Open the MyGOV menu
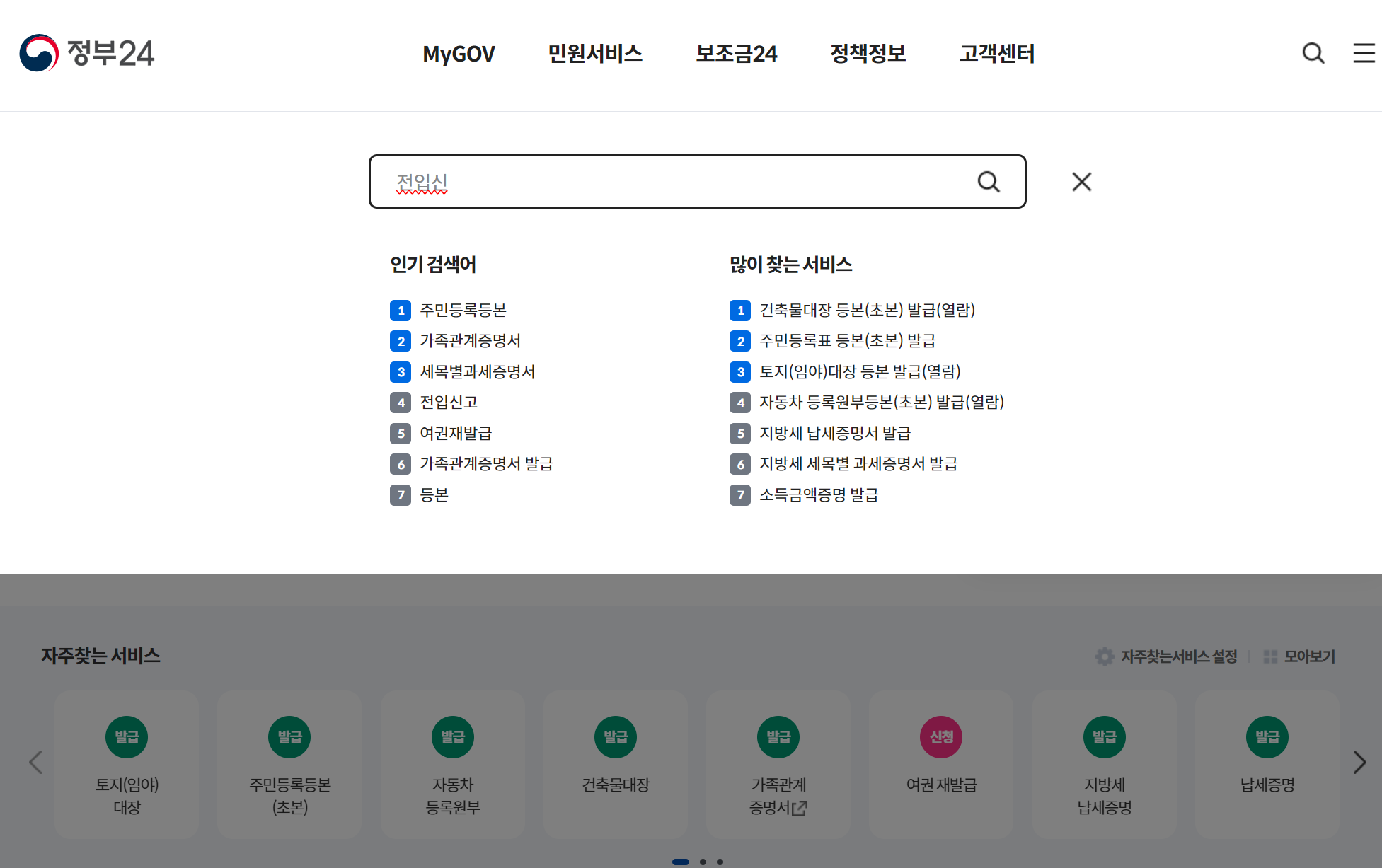1382x868 pixels. [458, 53]
